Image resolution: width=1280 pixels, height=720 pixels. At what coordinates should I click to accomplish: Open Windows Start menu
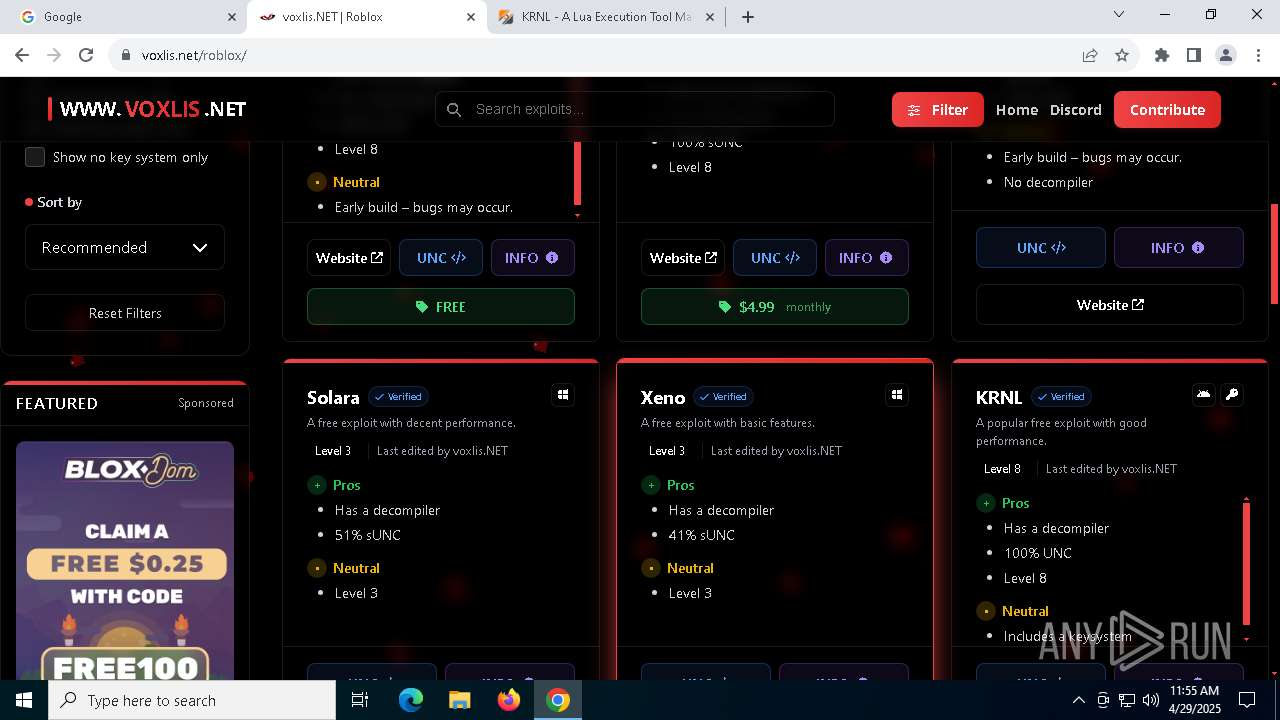[24, 700]
